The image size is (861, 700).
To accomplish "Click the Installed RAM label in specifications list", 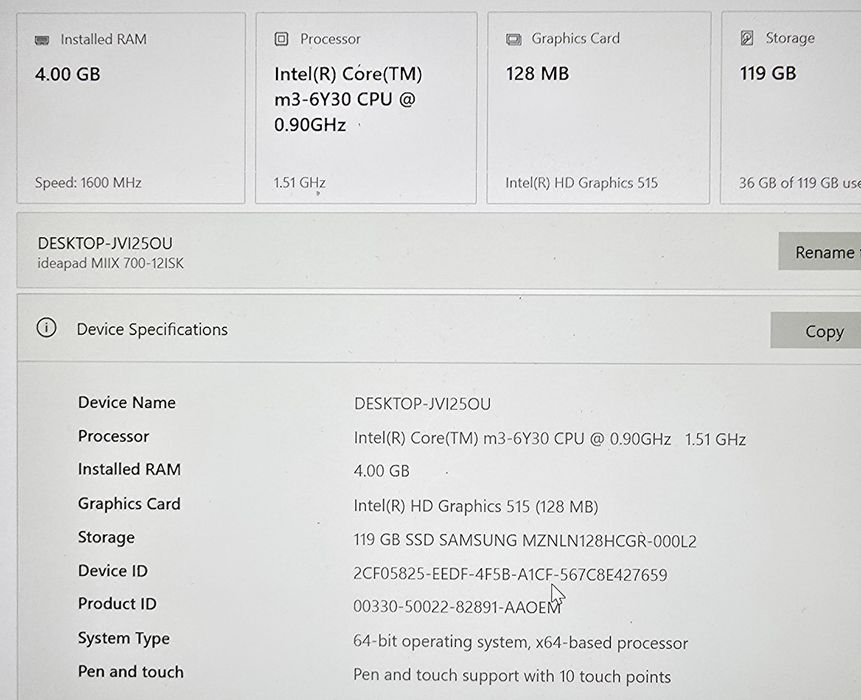I will pyautogui.click(x=129, y=469).
